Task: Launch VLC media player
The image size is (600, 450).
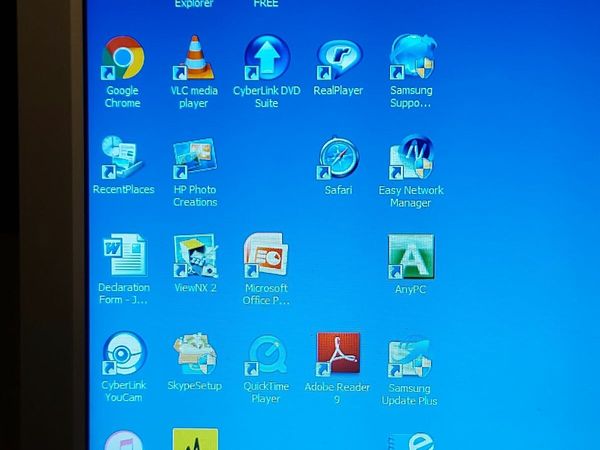Action: (194, 59)
